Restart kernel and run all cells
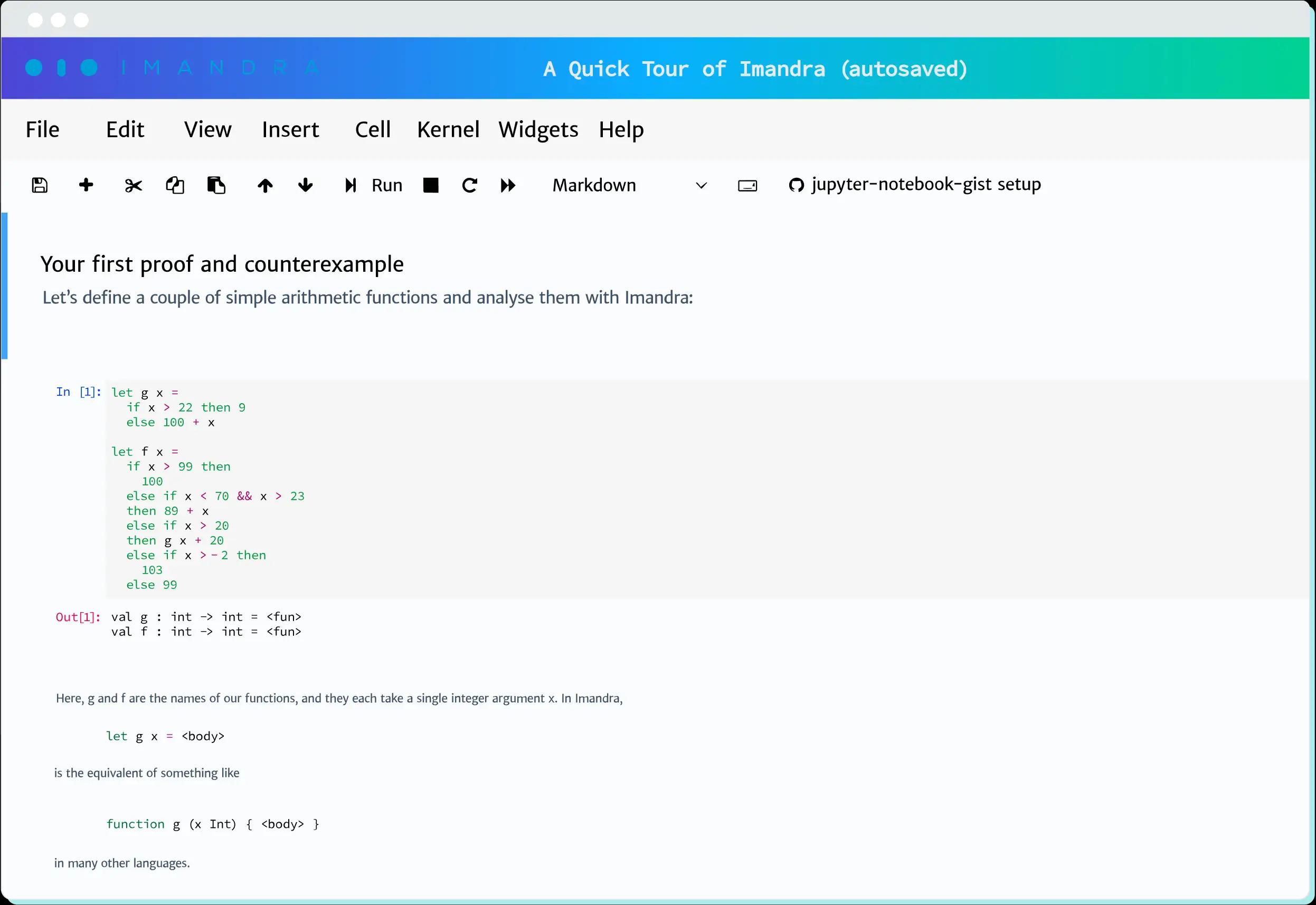Viewport: 1316px width, 905px height. (x=508, y=185)
